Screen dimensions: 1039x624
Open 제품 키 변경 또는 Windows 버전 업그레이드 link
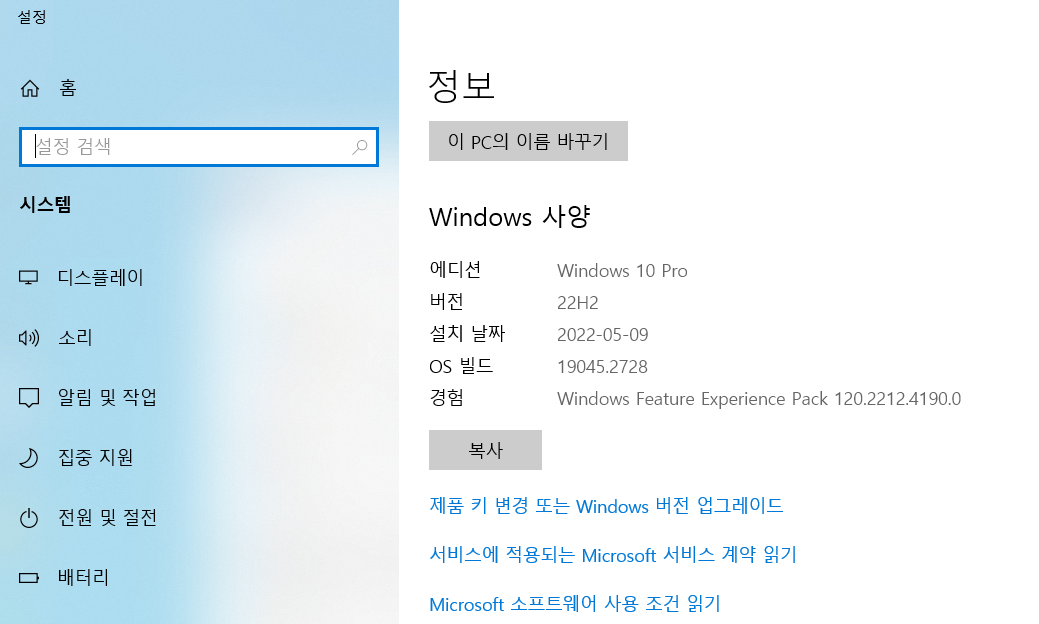[x=606, y=506]
